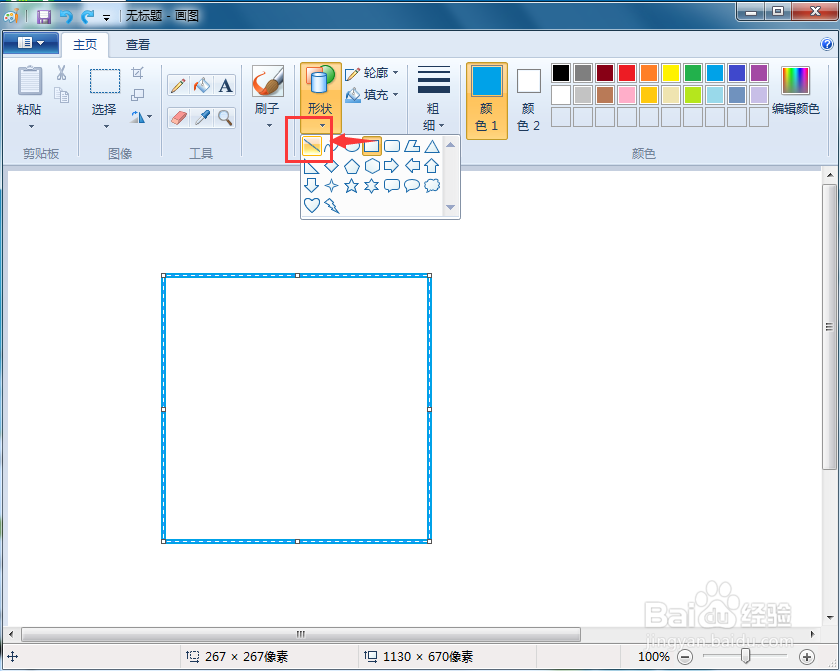Pick the cloud callout shape
The image size is (840, 671).
click(x=432, y=186)
